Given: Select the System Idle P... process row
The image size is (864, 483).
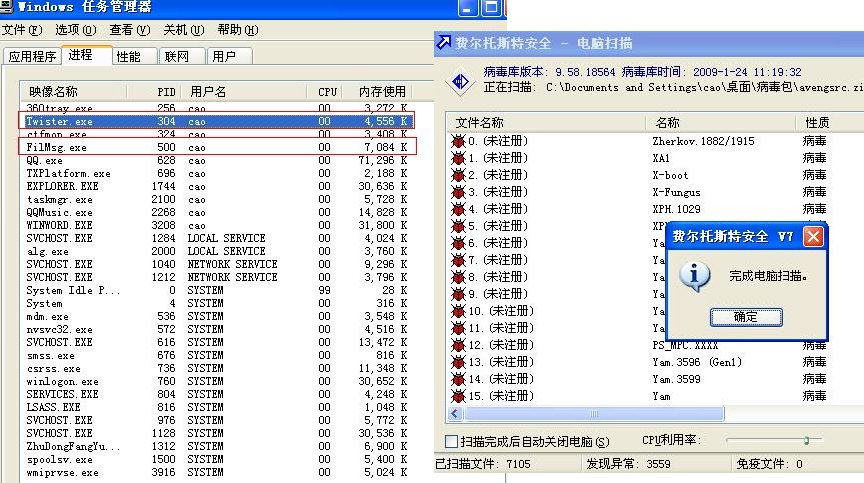Looking at the screenshot, I should point(217,290).
